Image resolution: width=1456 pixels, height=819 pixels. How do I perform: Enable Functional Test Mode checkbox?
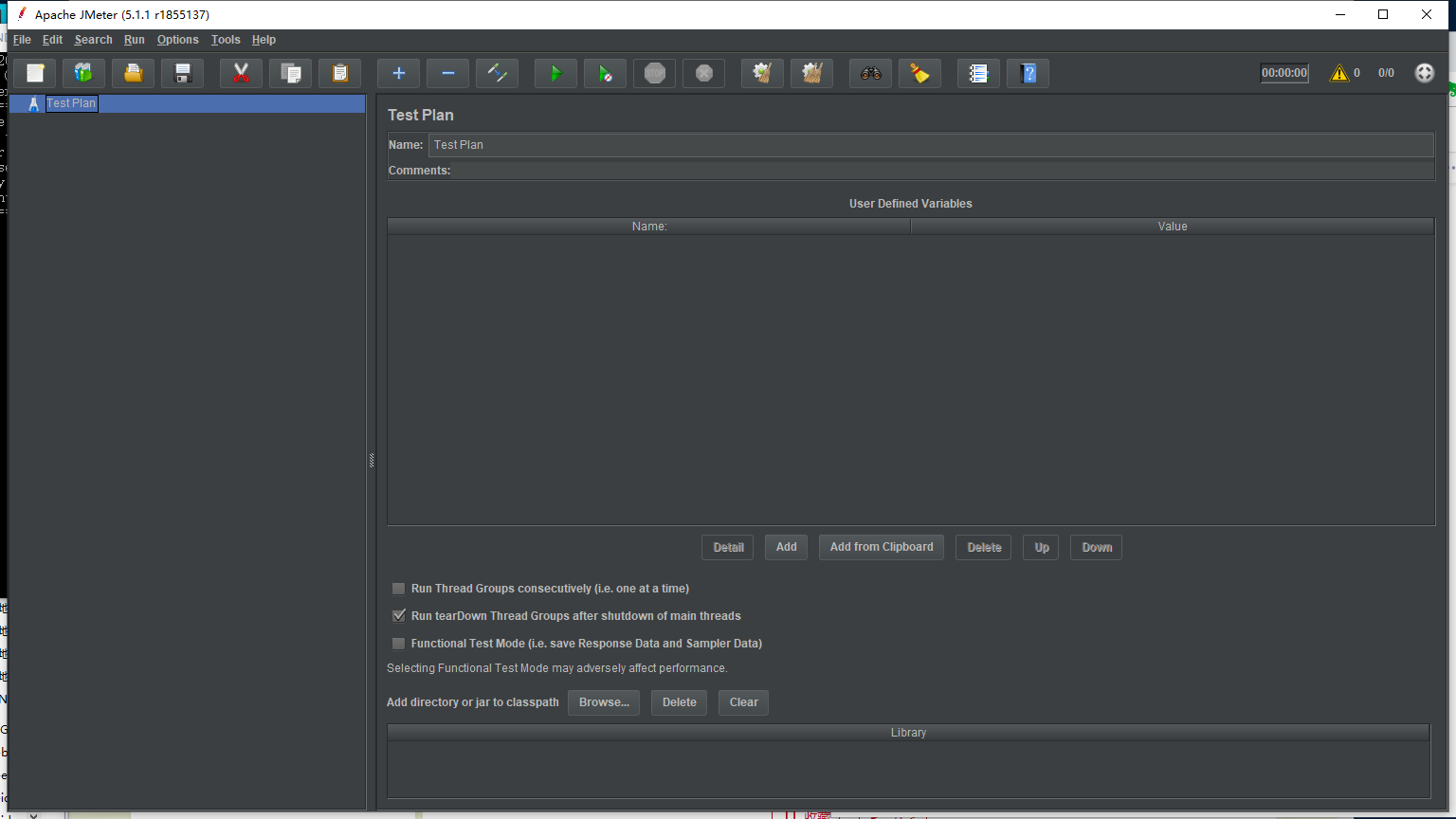[x=399, y=644]
